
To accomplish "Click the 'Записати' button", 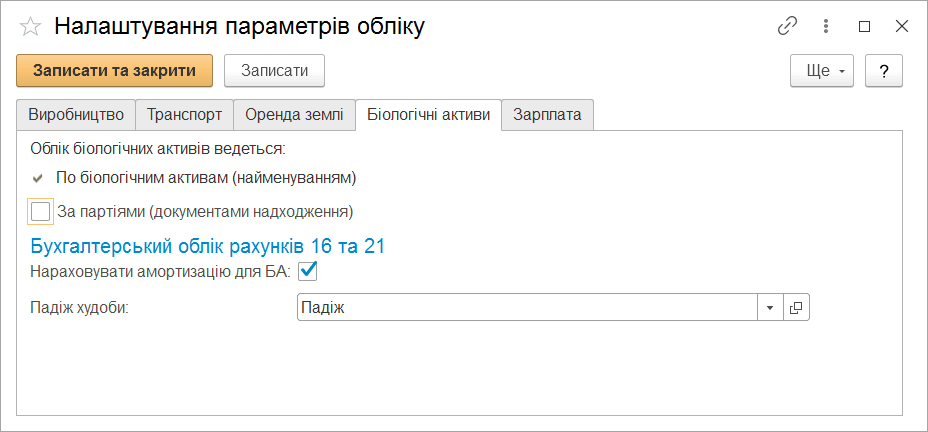I will coord(275,71).
